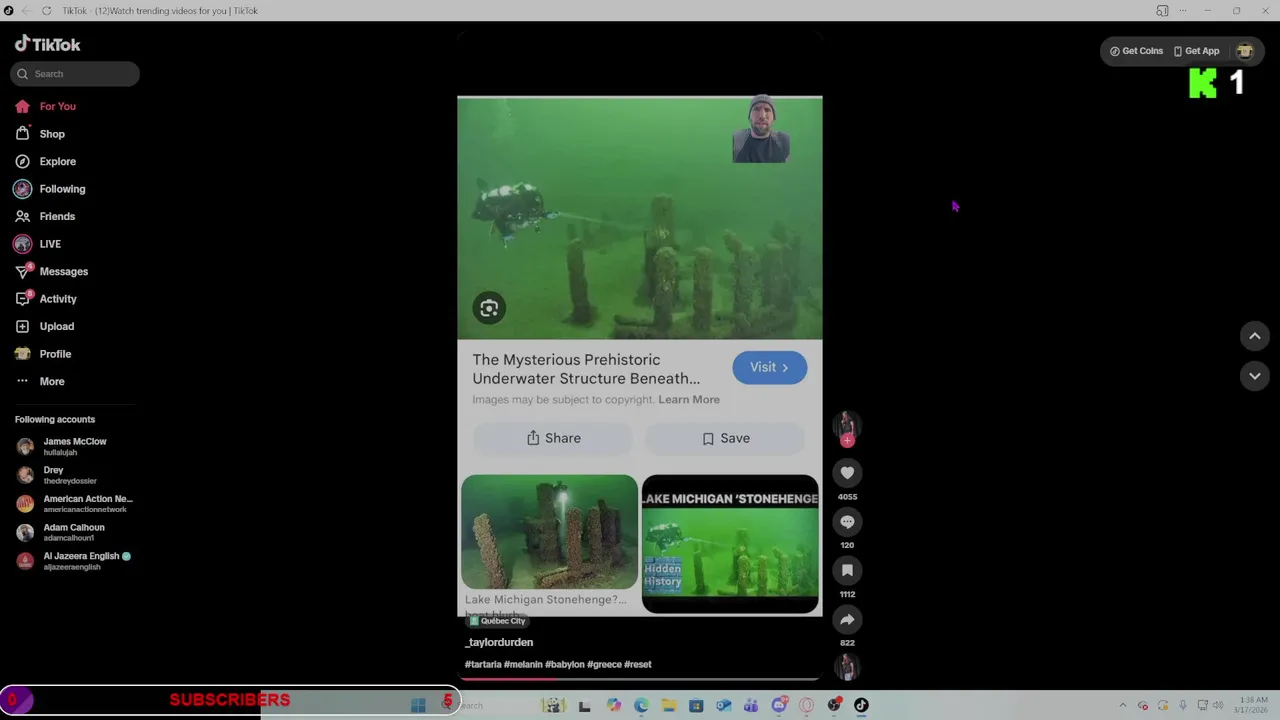Share the video using the arrow icon
1280x720 pixels.
[847, 619]
